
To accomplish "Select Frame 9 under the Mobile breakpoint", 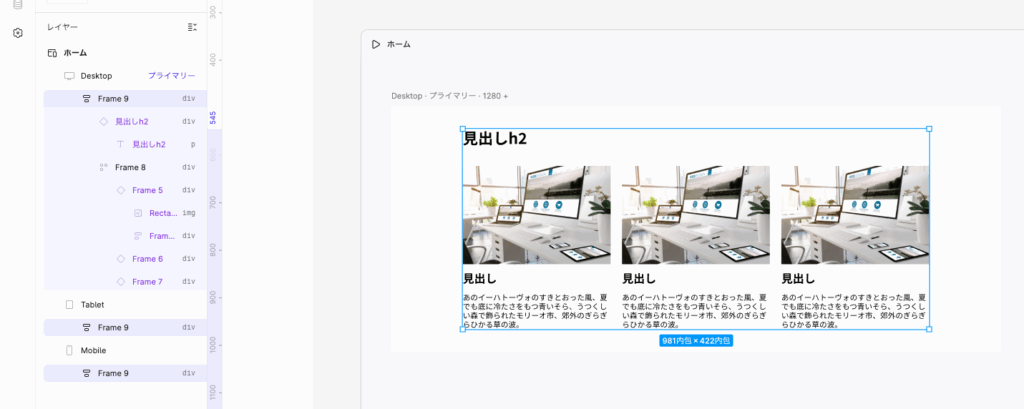I will [x=113, y=373].
